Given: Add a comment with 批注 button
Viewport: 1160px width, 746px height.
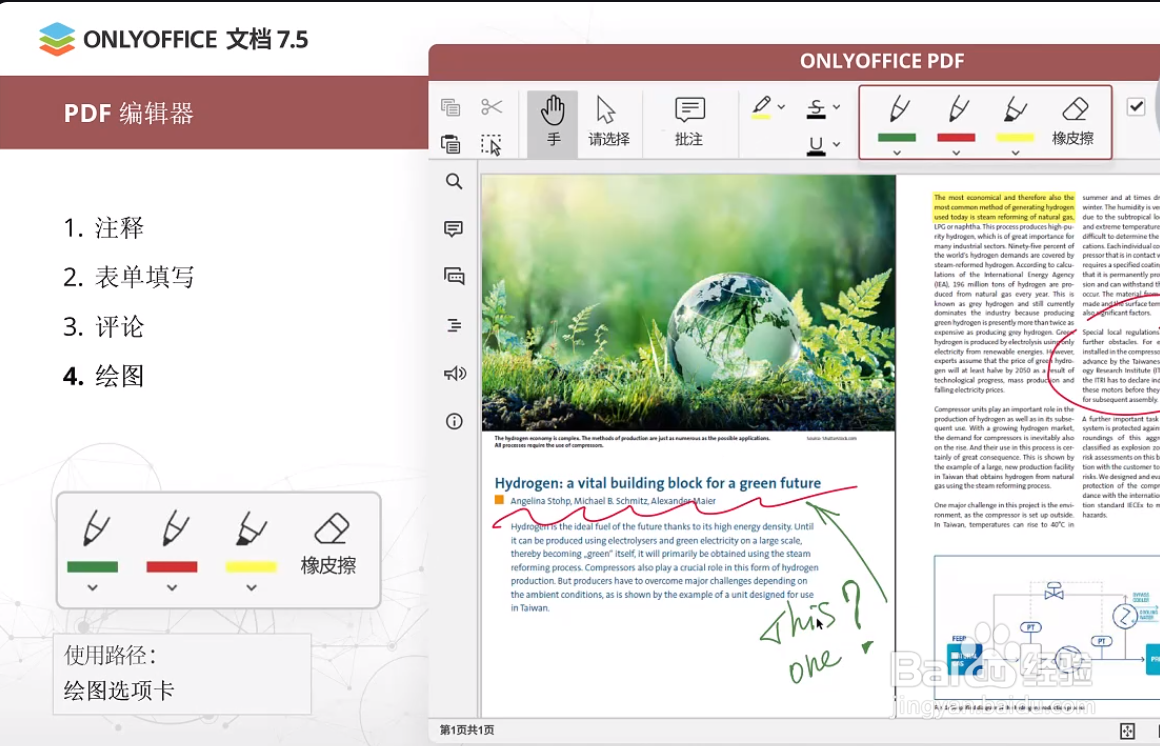Looking at the screenshot, I should coord(689,122).
